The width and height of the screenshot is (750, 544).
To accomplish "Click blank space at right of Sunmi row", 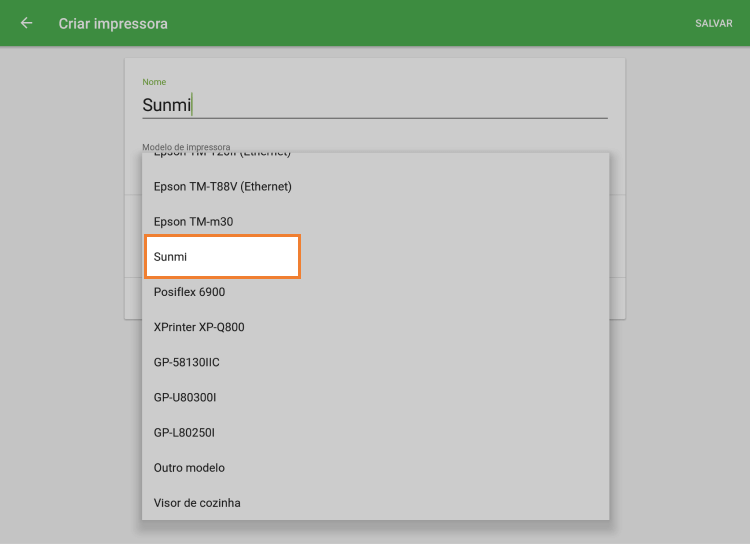I will coord(450,257).
